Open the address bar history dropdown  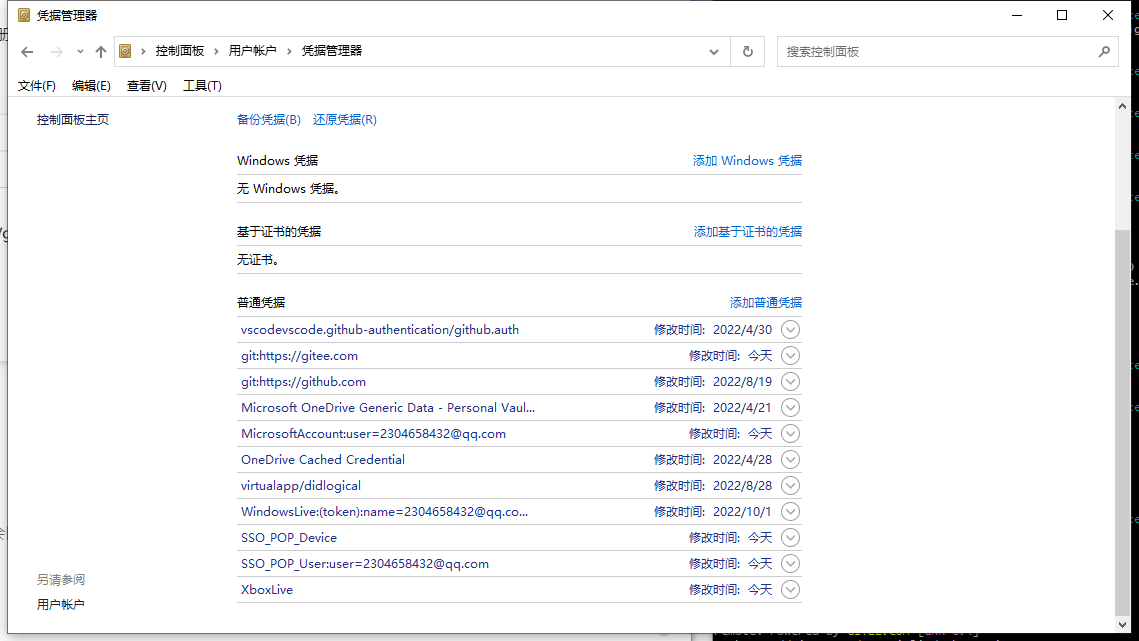[713, 52]
